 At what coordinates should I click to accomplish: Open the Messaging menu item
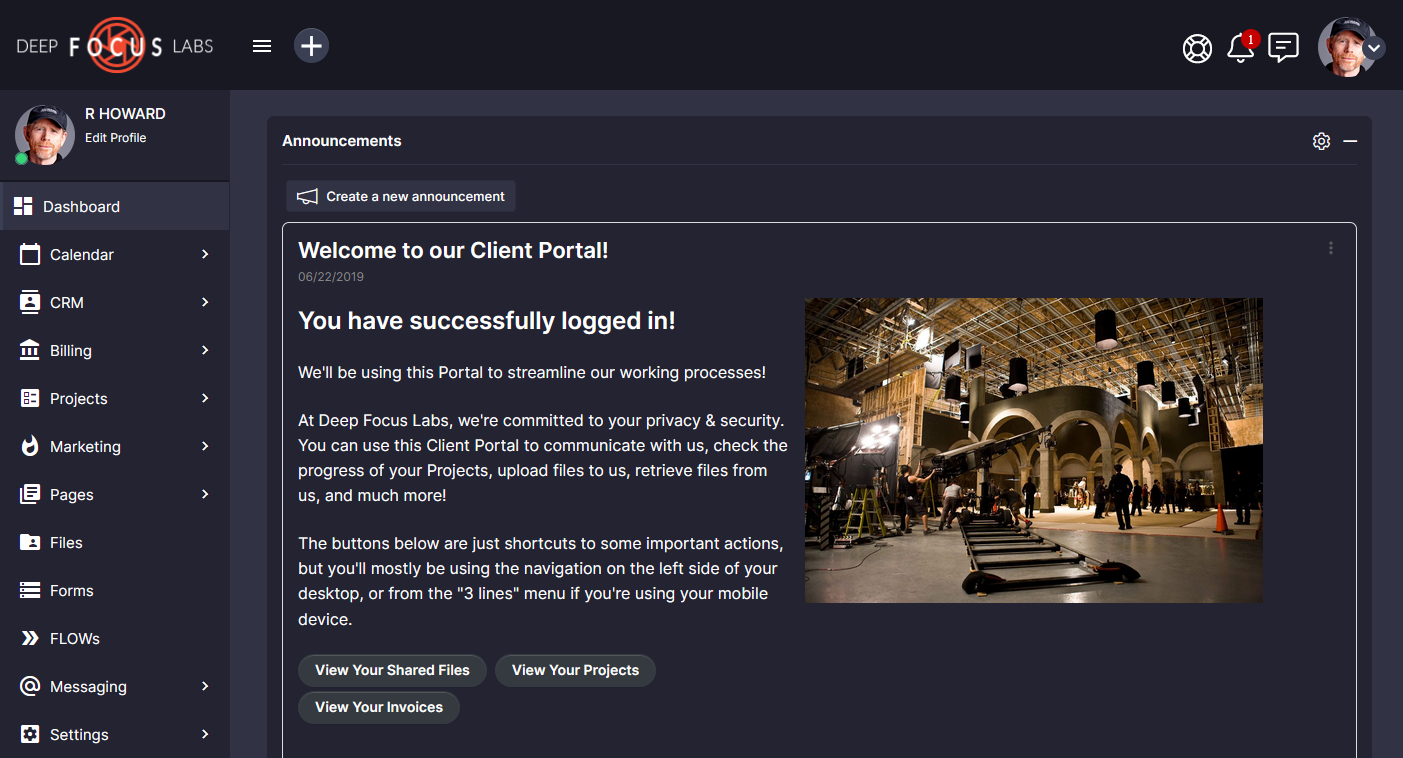click(115, 686)
